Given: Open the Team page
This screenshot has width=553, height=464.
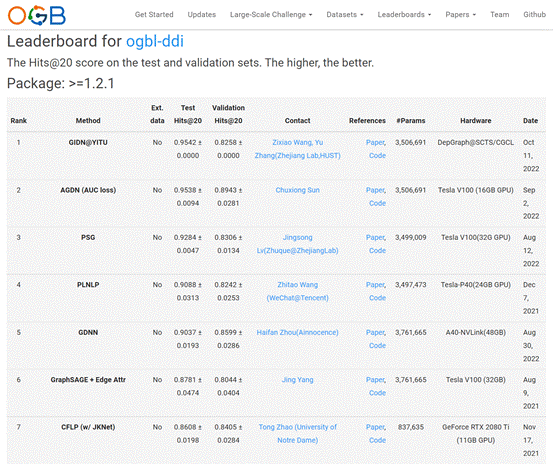Looking at the screenshot, I should [x=500, y=15].
